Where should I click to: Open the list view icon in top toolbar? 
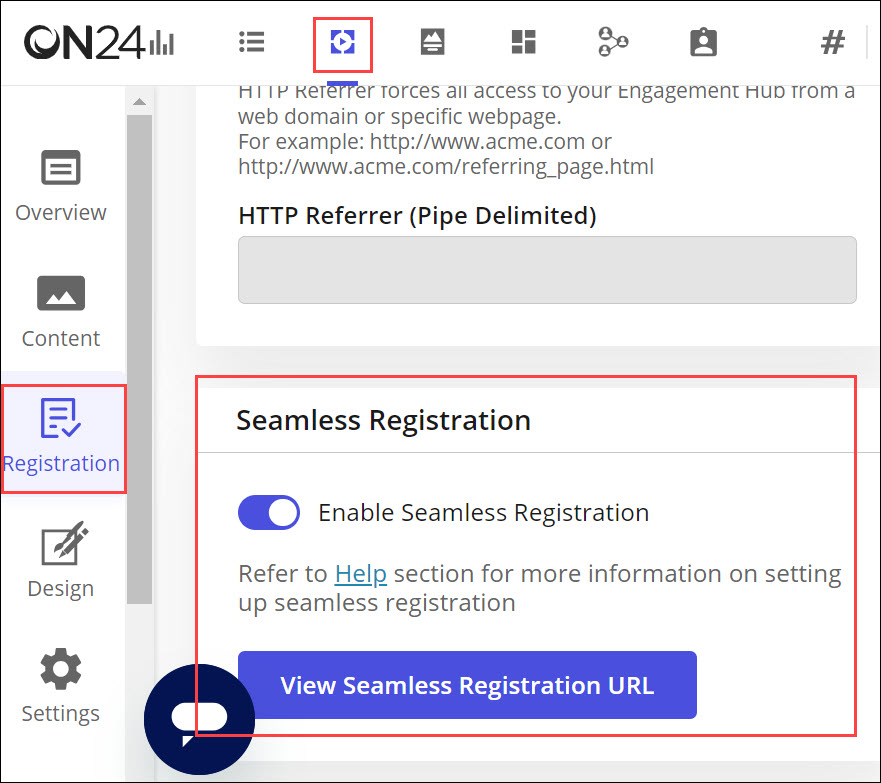pos(252,42)
